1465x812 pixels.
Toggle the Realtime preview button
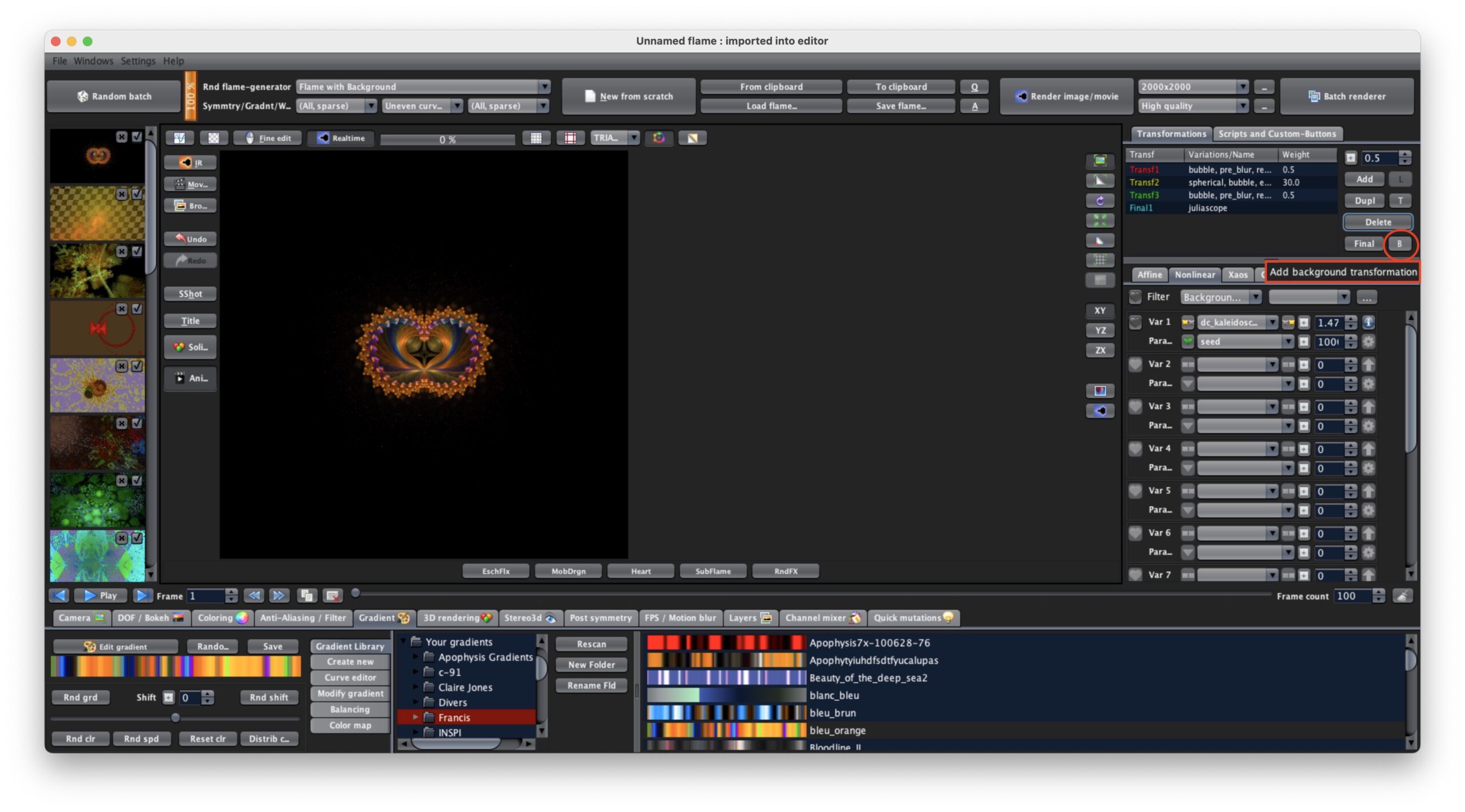coord(341,138)
